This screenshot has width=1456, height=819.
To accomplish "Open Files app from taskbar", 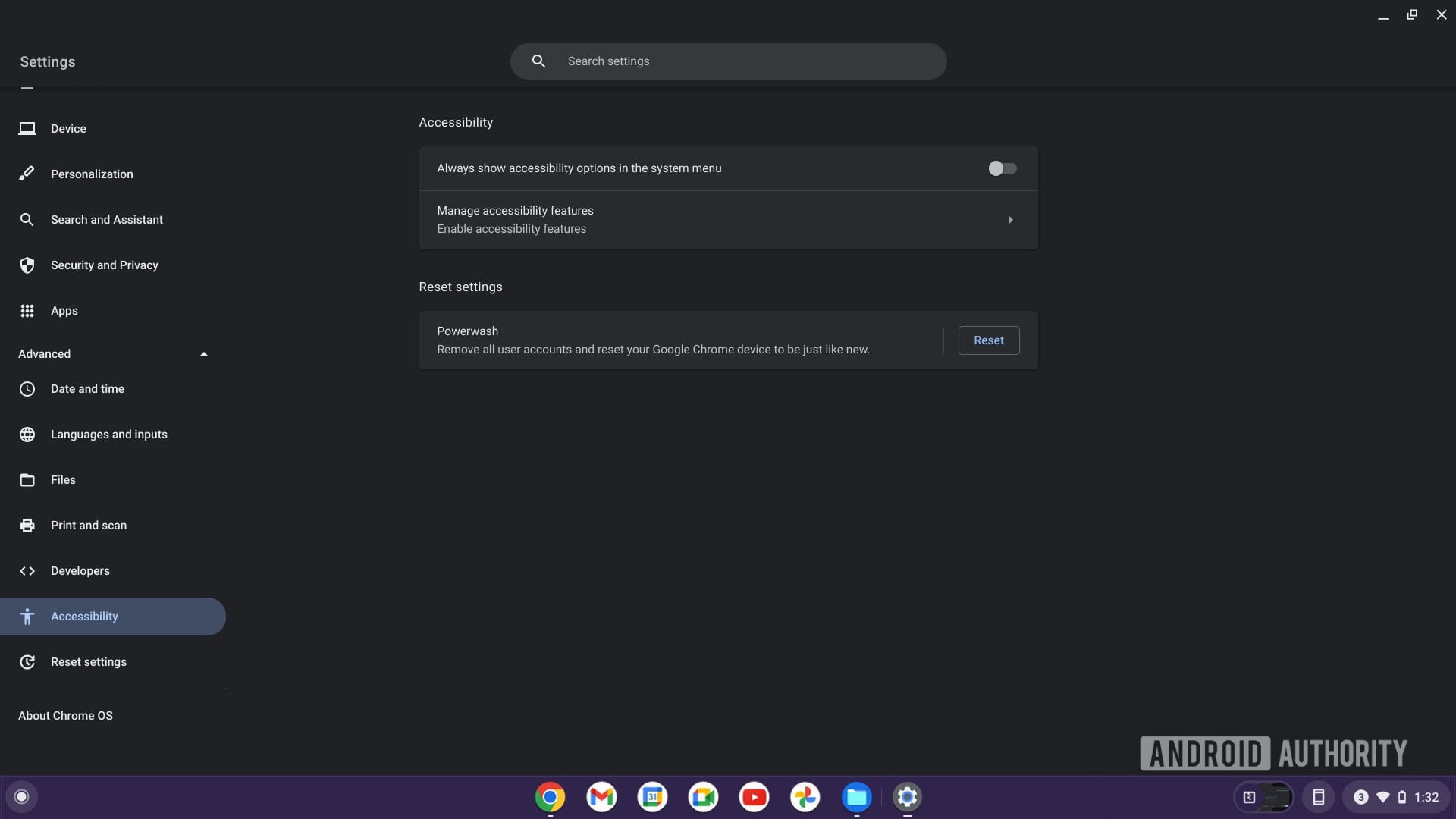I will coord(856,796).
